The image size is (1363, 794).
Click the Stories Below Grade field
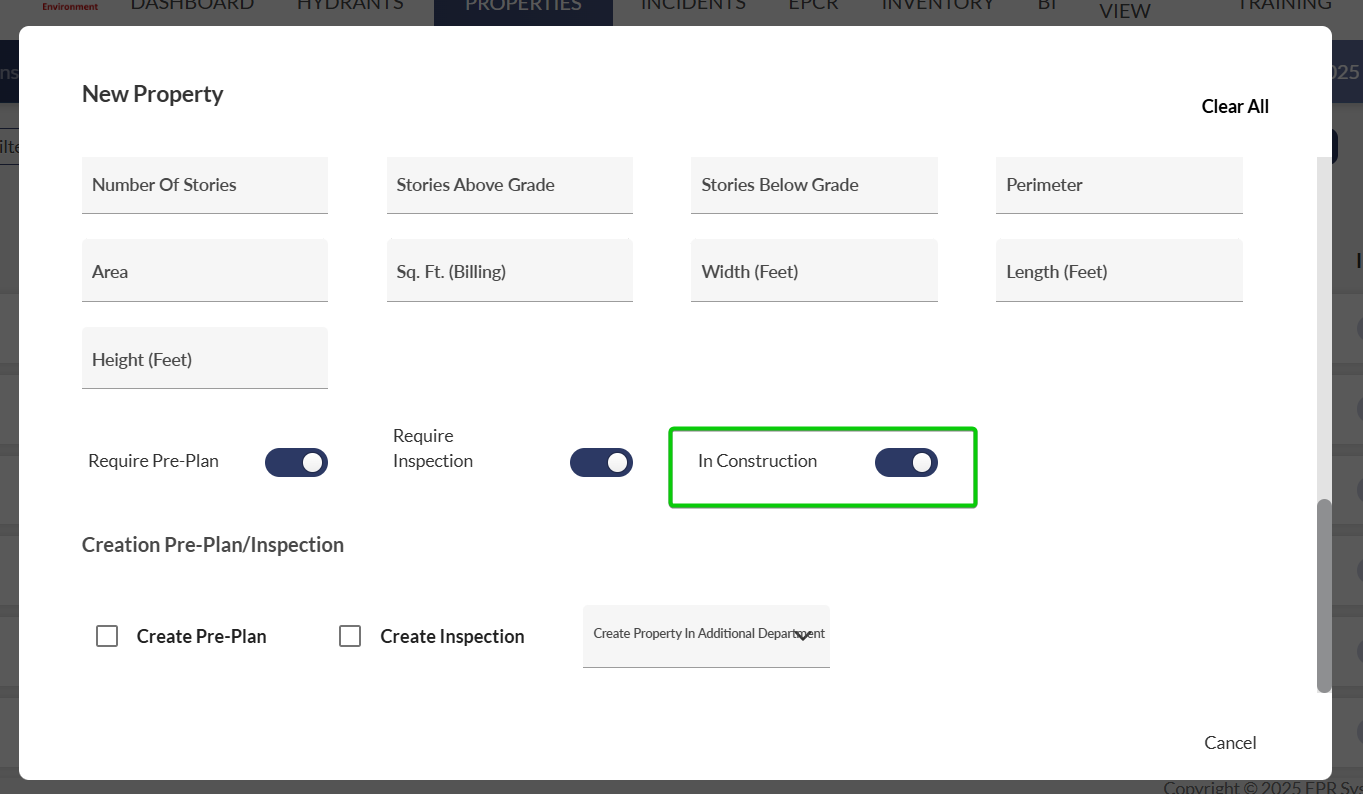(x=814, y=185)
